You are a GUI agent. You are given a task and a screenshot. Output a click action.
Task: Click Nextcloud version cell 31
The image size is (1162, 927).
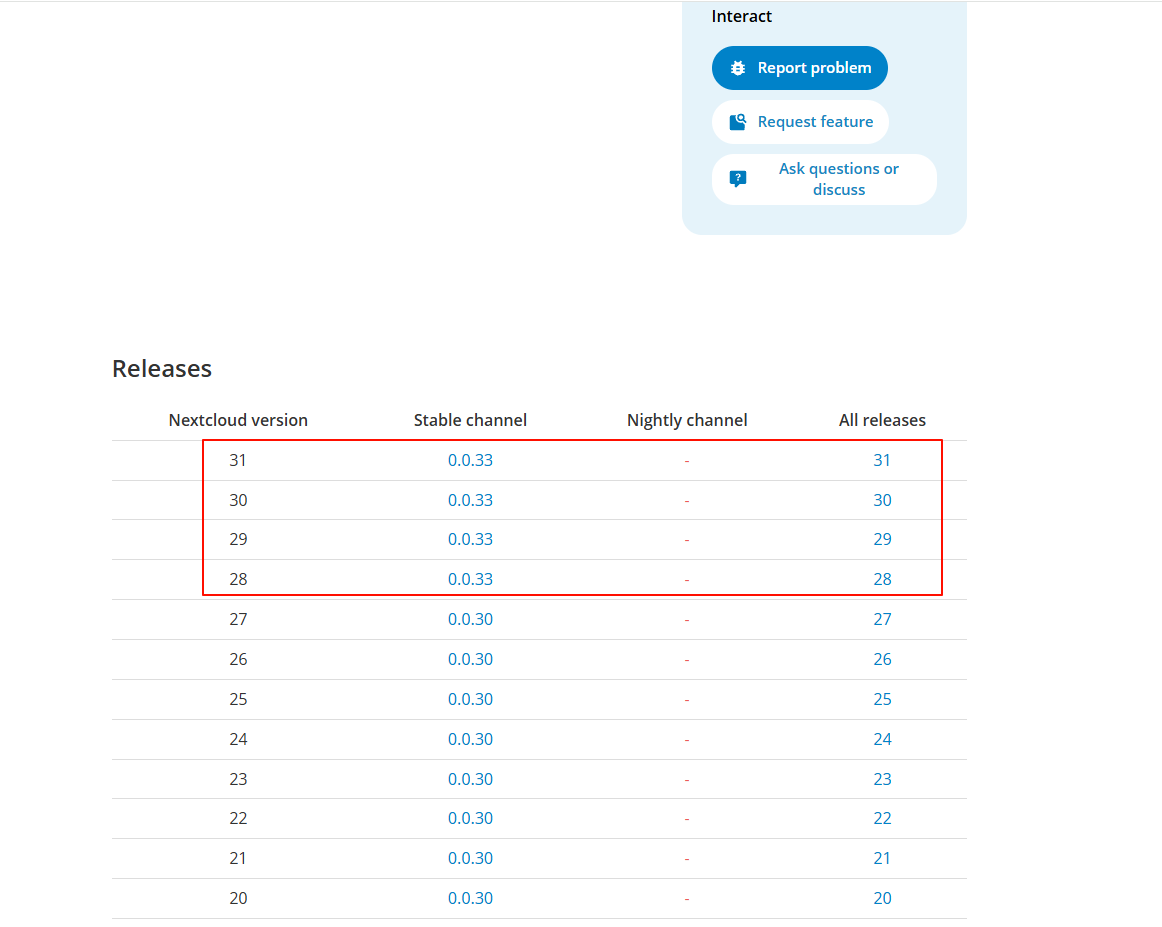pyautogui.click(x=238, y=460)
